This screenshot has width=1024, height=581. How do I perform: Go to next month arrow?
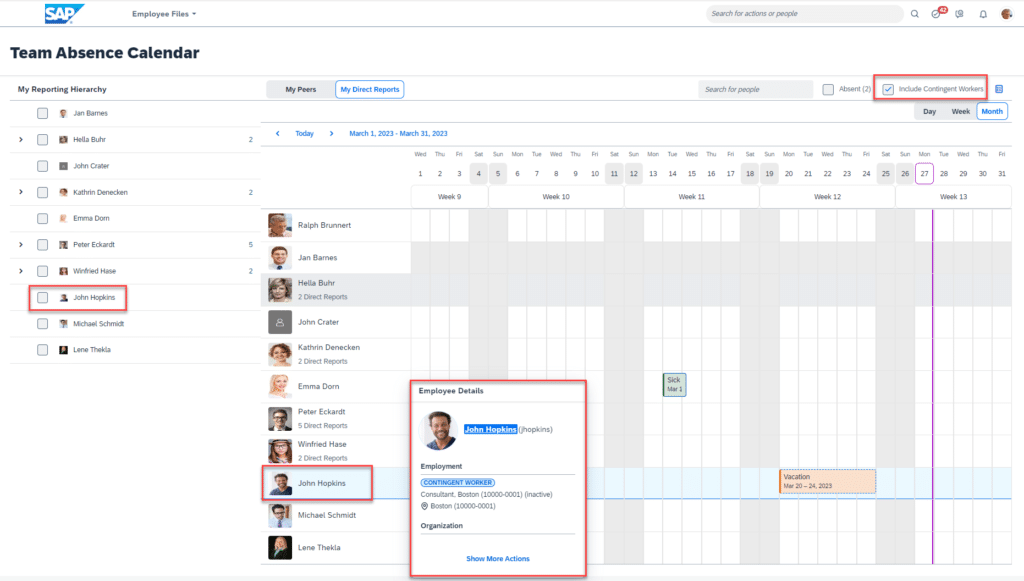coord(331,133)
